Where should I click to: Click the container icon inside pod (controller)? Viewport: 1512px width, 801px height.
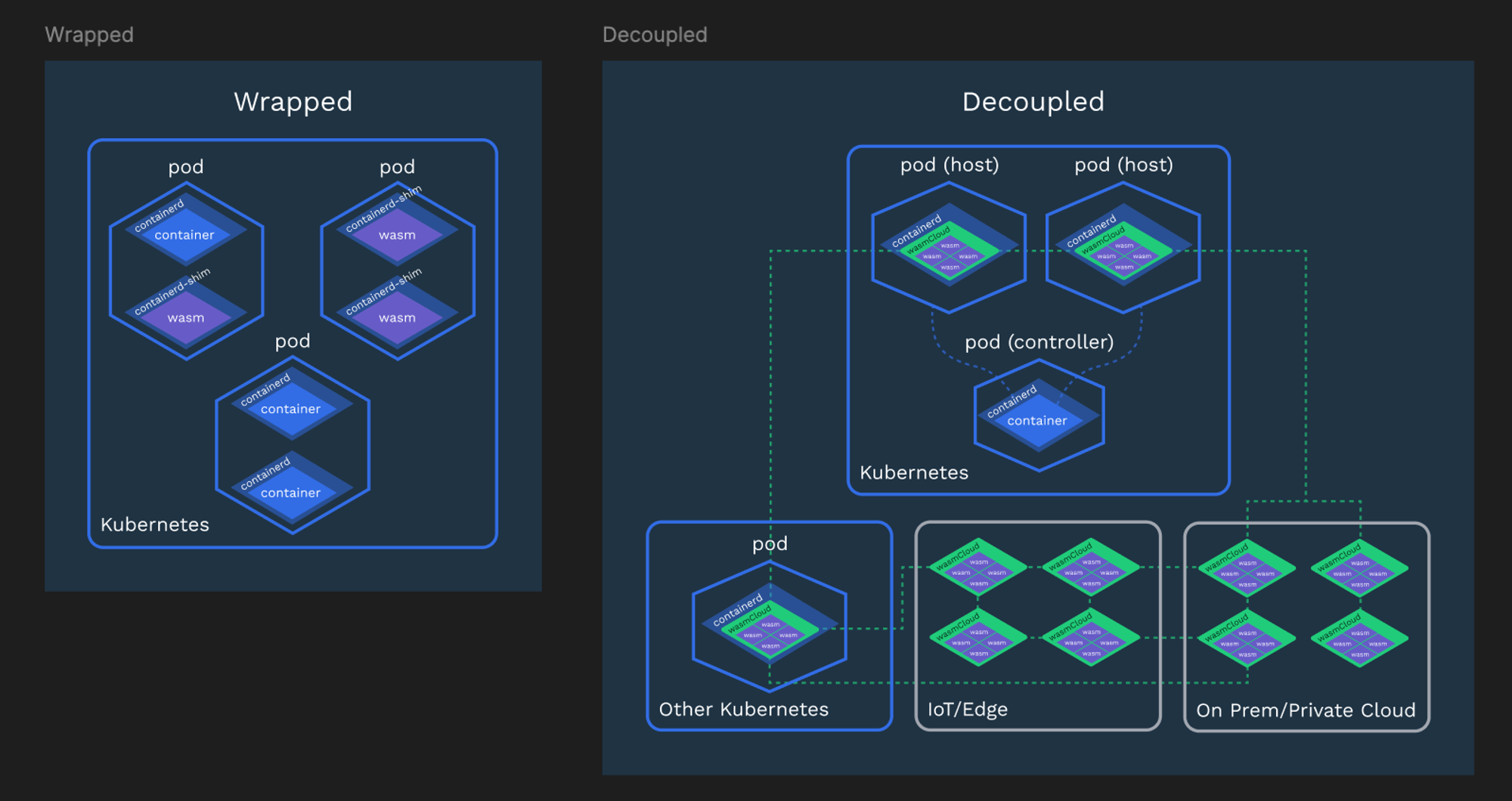pyautogui.click(x=1039, y=421)
